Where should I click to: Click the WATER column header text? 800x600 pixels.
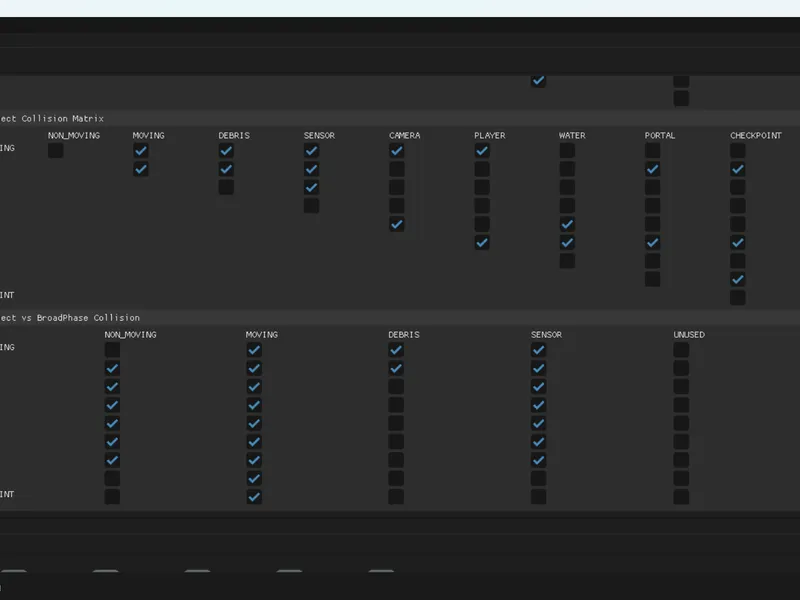(572, 135)
